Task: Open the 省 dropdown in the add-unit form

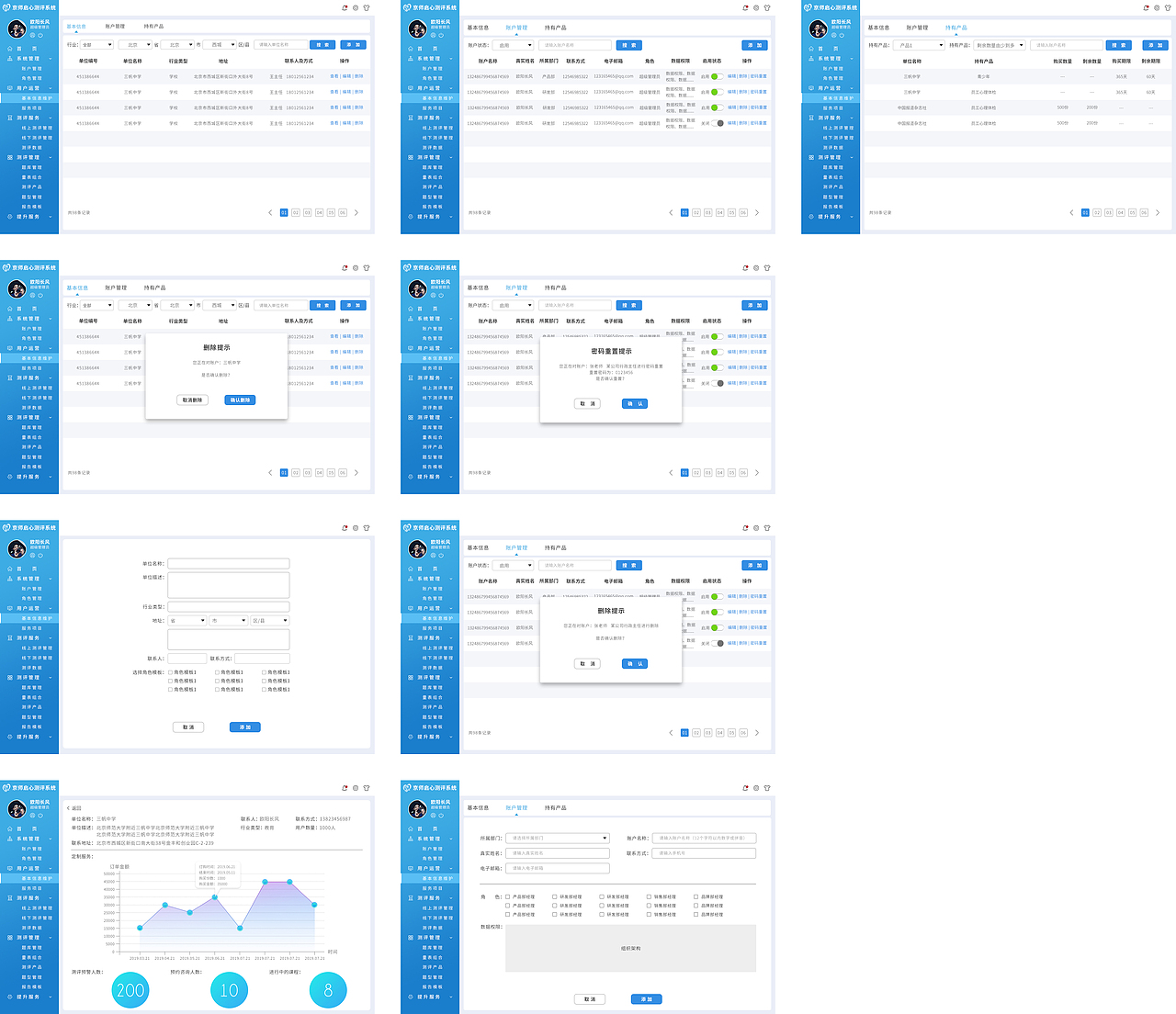Action: click(x=187, y=621)
